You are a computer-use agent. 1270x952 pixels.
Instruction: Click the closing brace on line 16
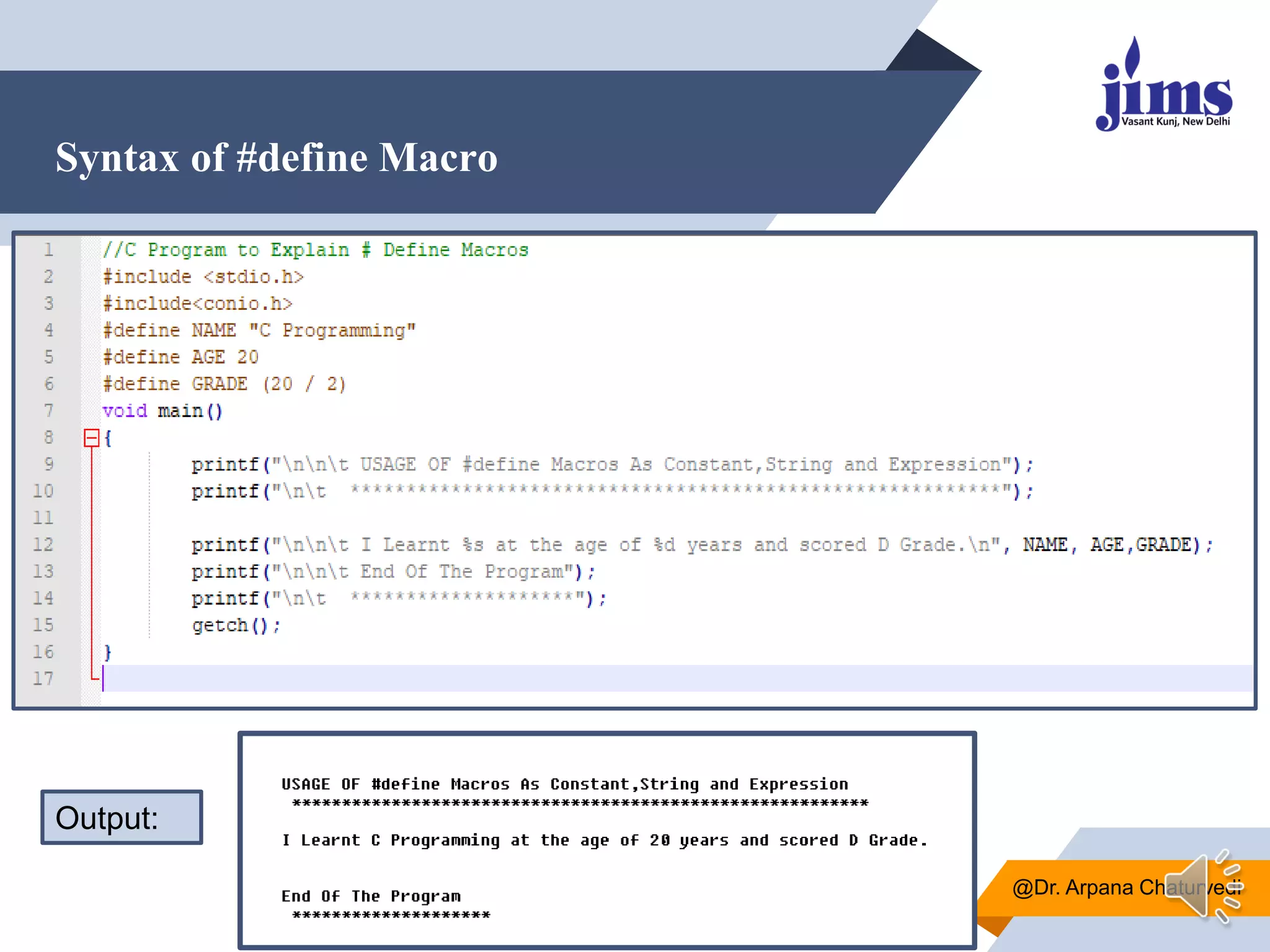coord(107,652)
